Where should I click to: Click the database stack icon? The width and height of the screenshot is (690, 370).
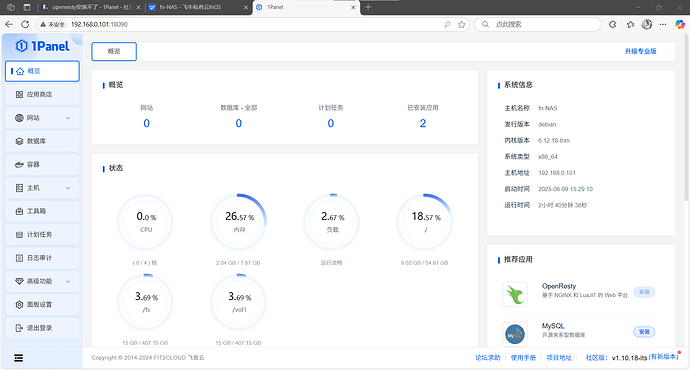point(19,141)
